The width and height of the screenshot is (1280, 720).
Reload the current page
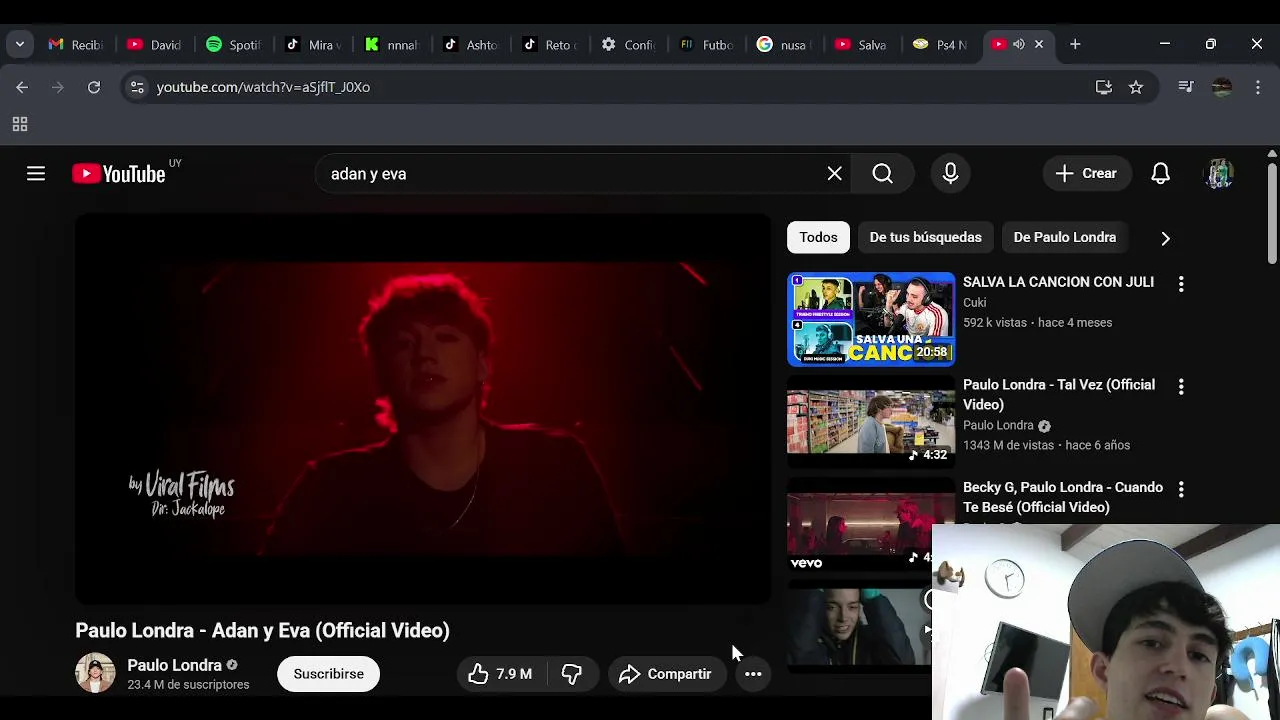(94, 87)
